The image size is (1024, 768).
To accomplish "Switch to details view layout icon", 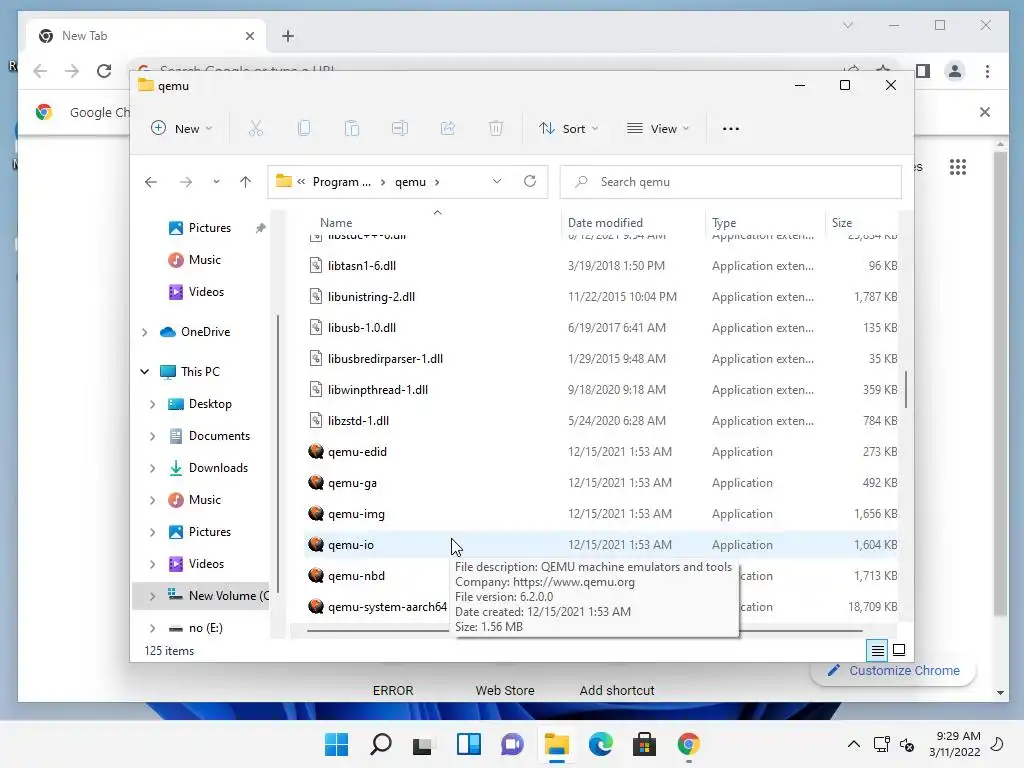I will (x=878, y=650).
